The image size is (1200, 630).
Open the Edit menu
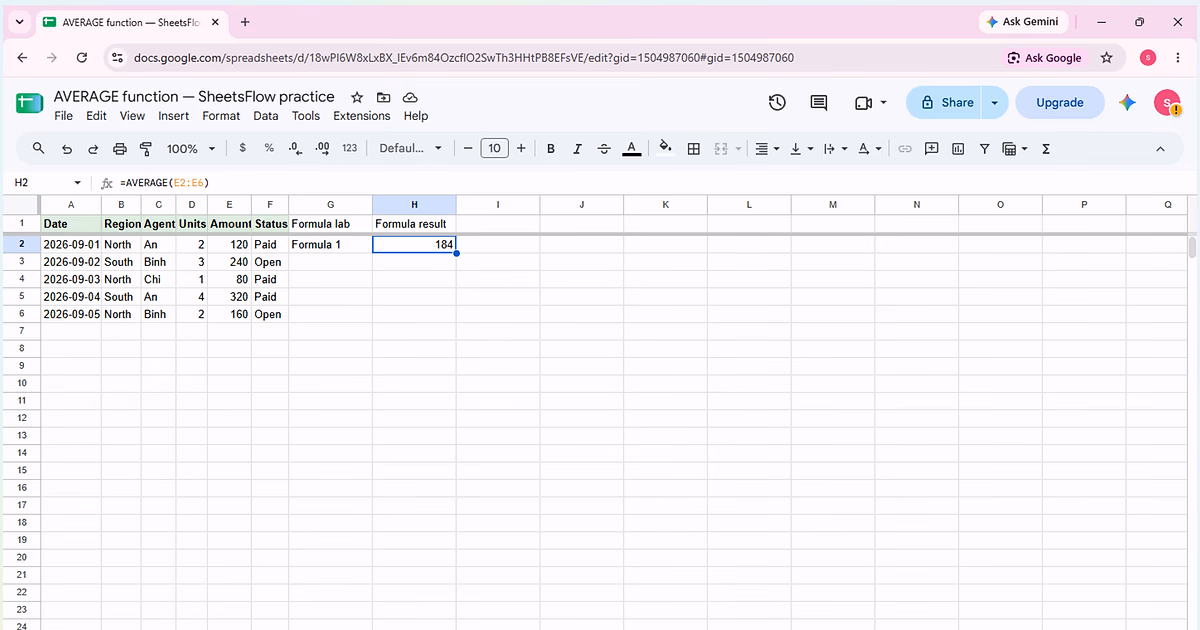[96, 116]
